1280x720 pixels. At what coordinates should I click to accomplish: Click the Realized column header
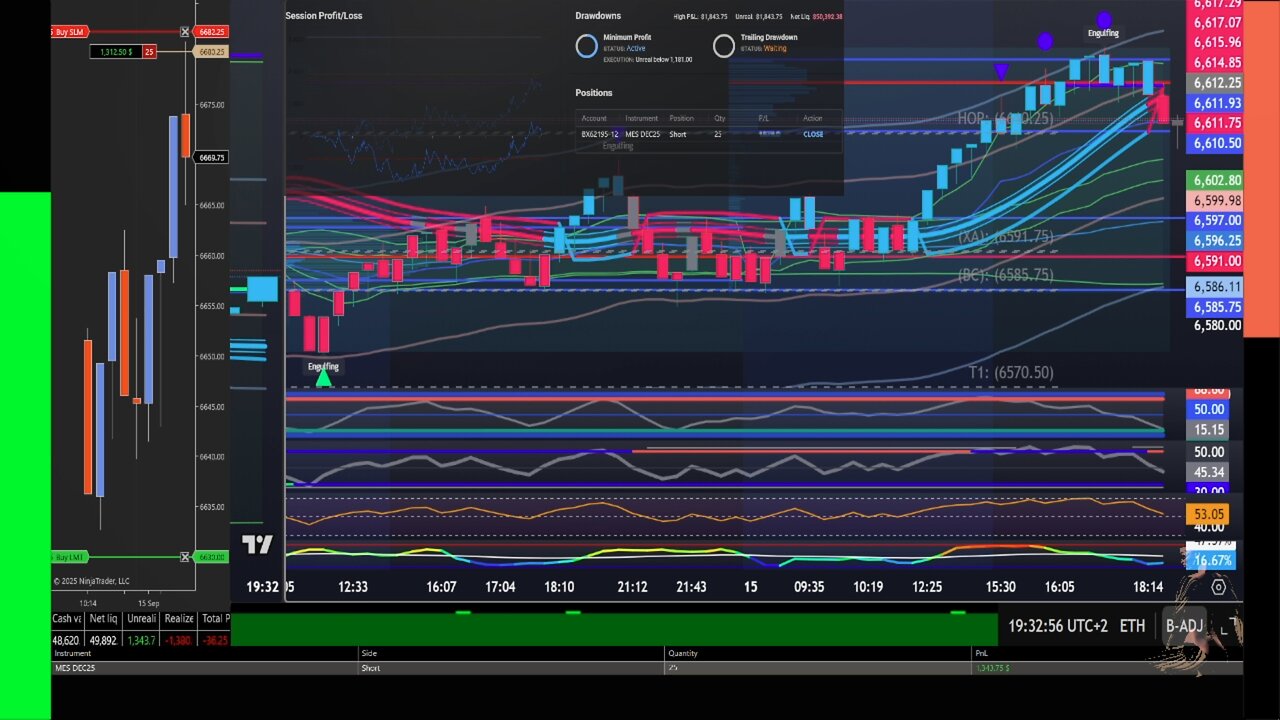coord(179,618)
